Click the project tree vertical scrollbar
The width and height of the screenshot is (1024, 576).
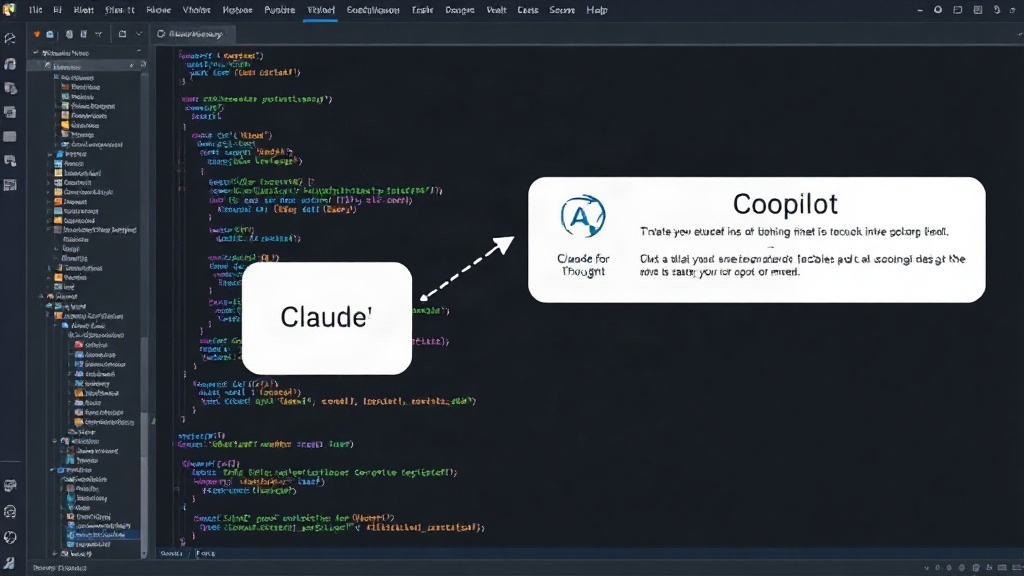(x=145, y=313)
